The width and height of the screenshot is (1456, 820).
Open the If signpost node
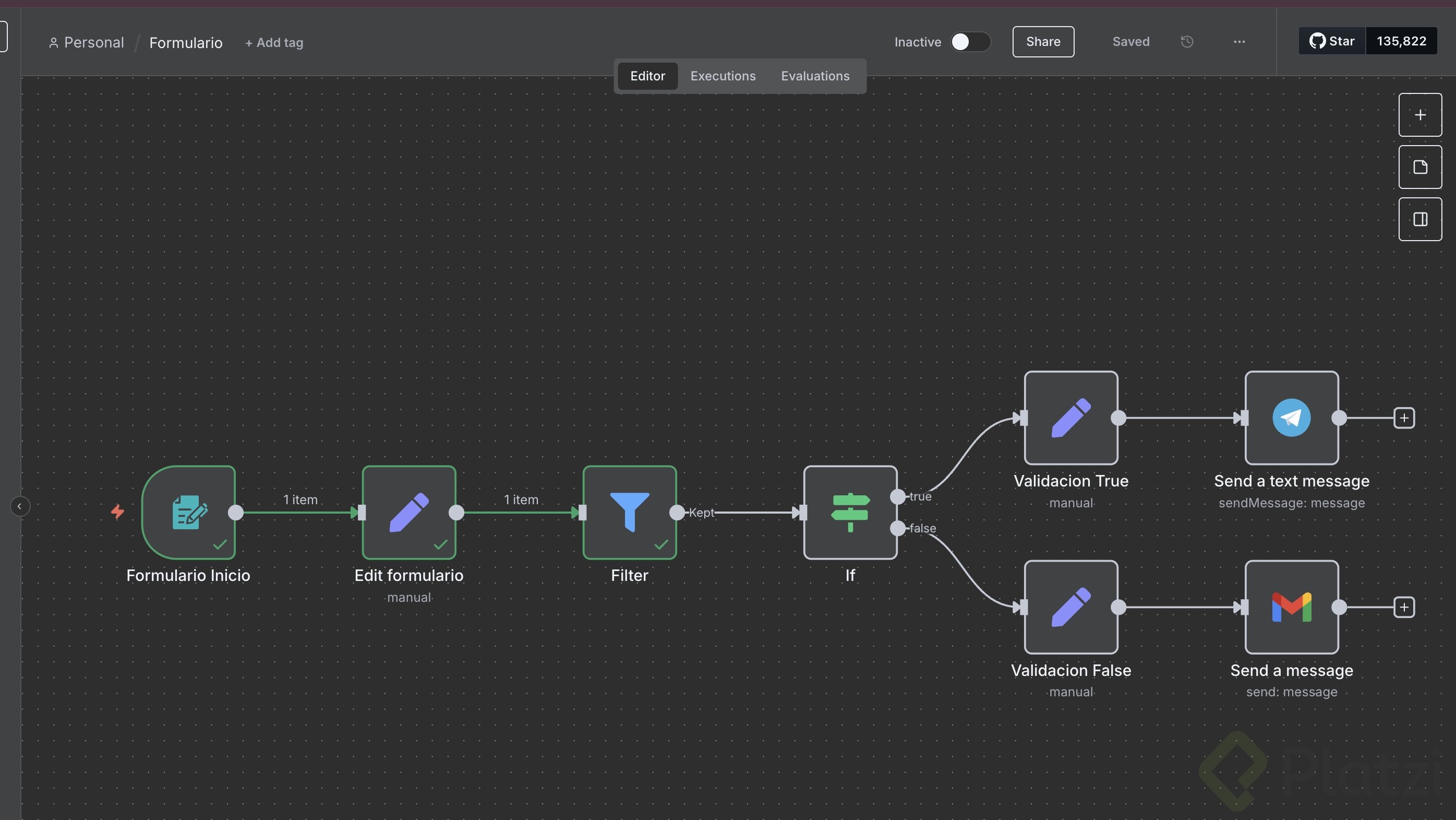tap(849, 513)
